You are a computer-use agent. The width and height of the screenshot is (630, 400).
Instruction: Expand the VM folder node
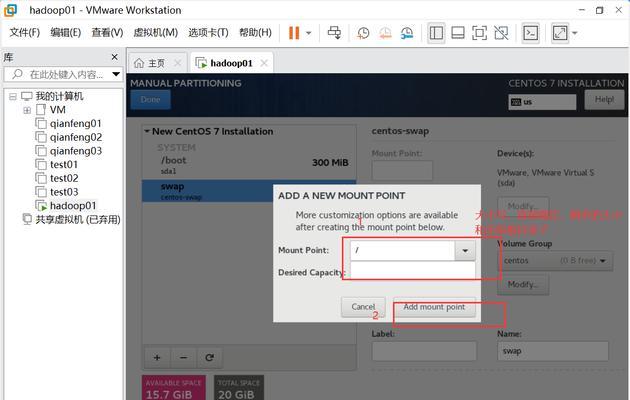(27, 110)
